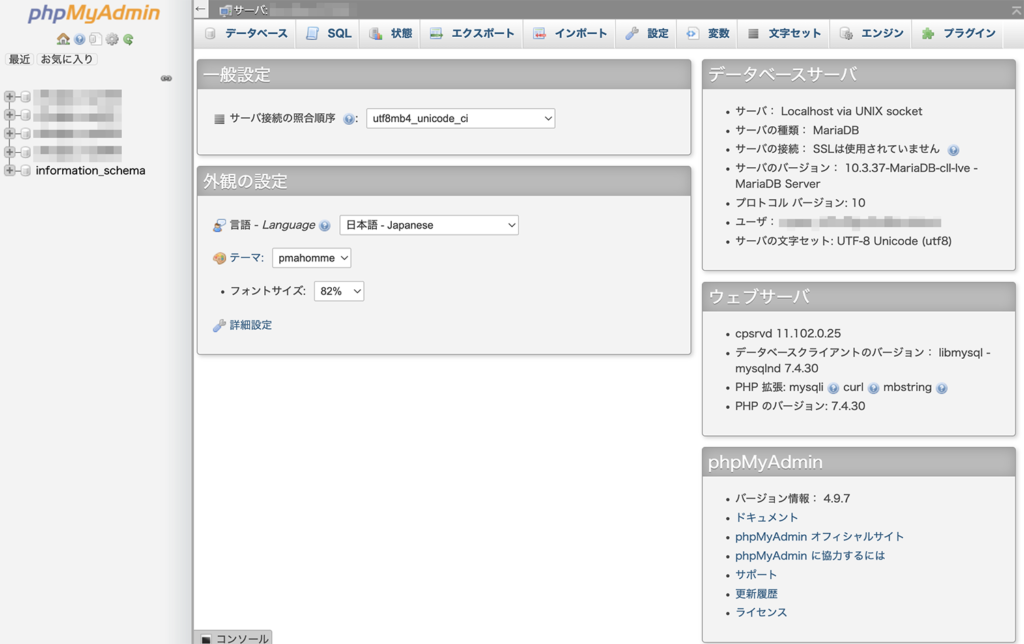Open the documentation help icon

coord(80,39)
